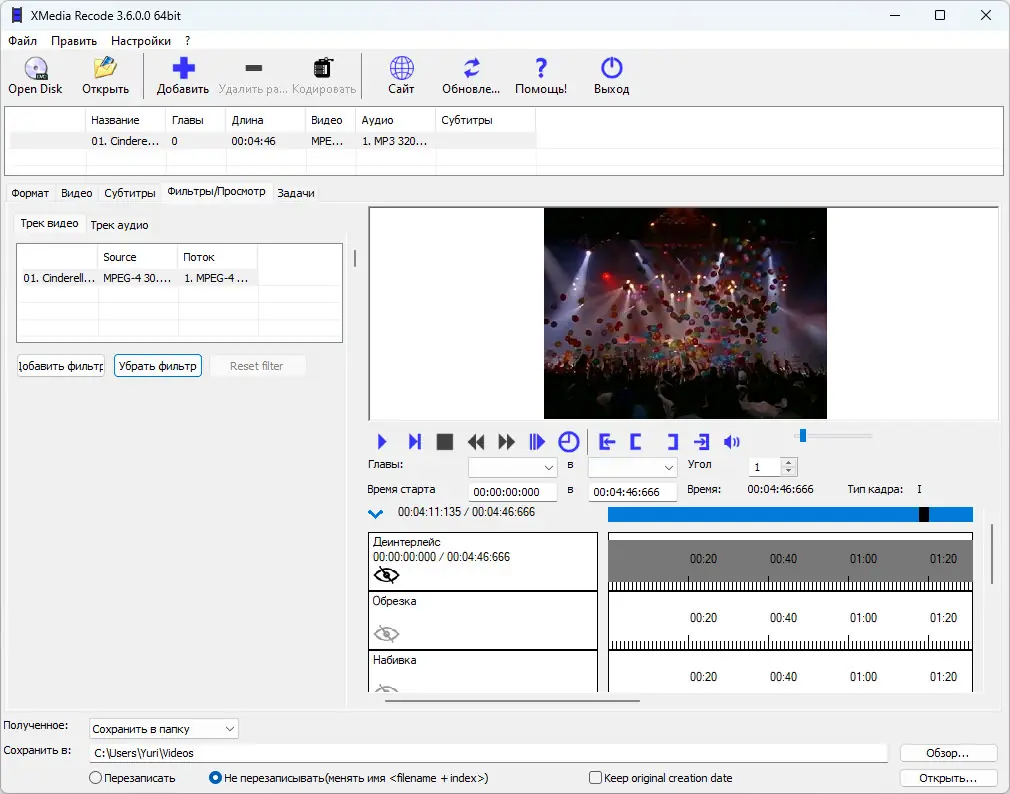
Task: Expand the Сохранить в папку dropdown
Action: point(164,729)
